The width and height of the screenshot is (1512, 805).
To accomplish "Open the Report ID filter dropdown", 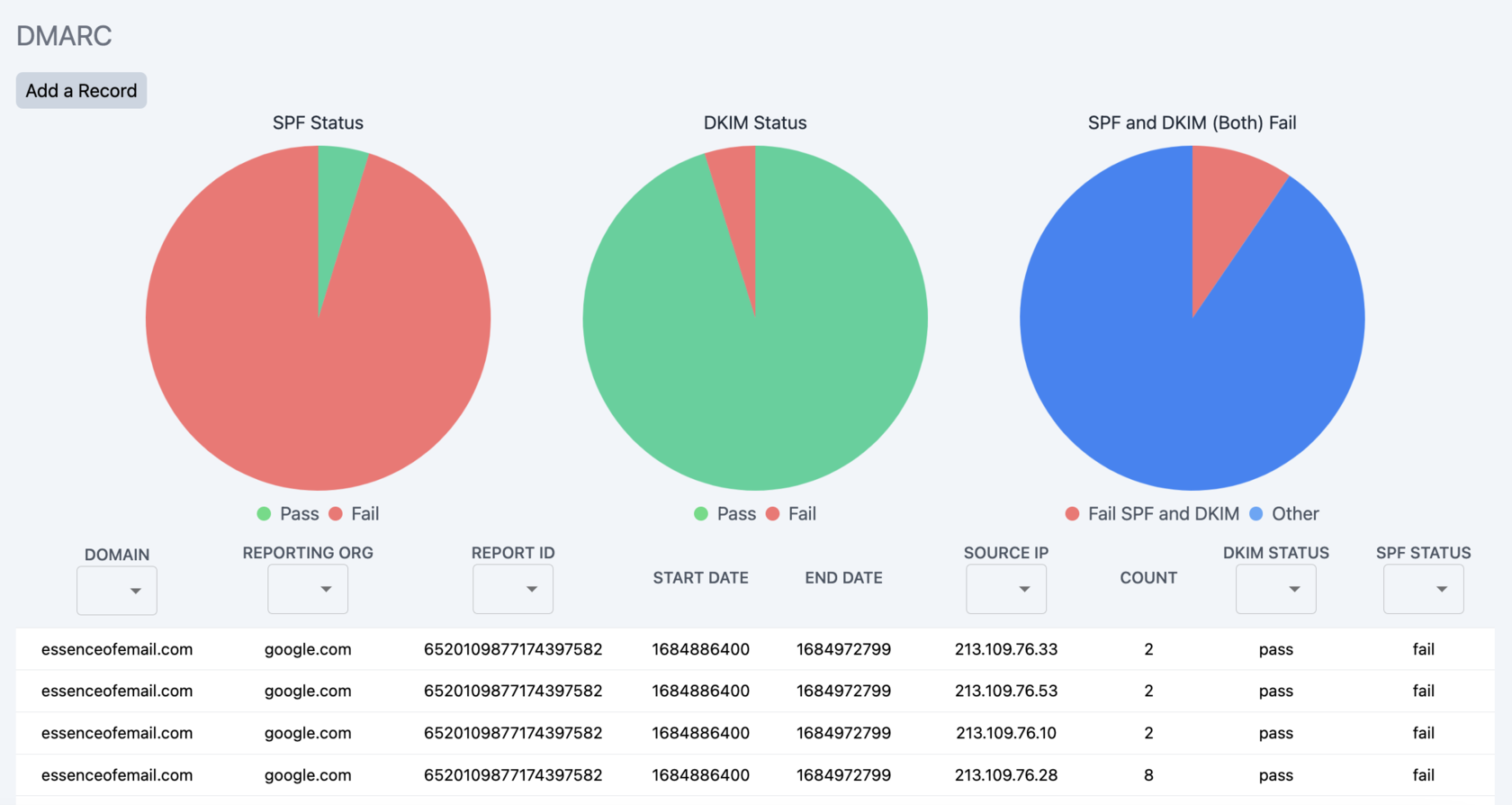I will pos(513,589).
